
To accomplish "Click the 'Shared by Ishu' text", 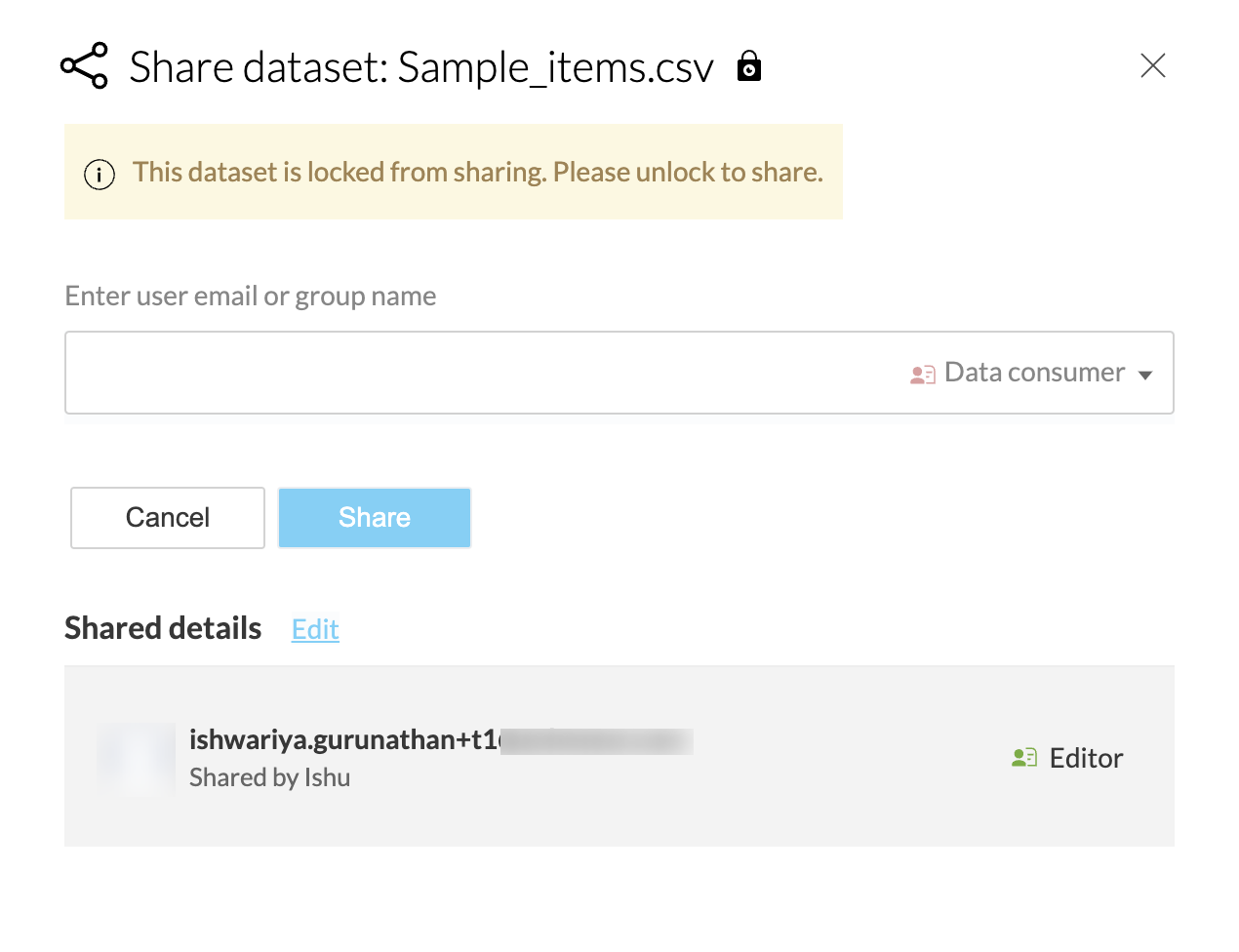I will click(x=270, y=777).
